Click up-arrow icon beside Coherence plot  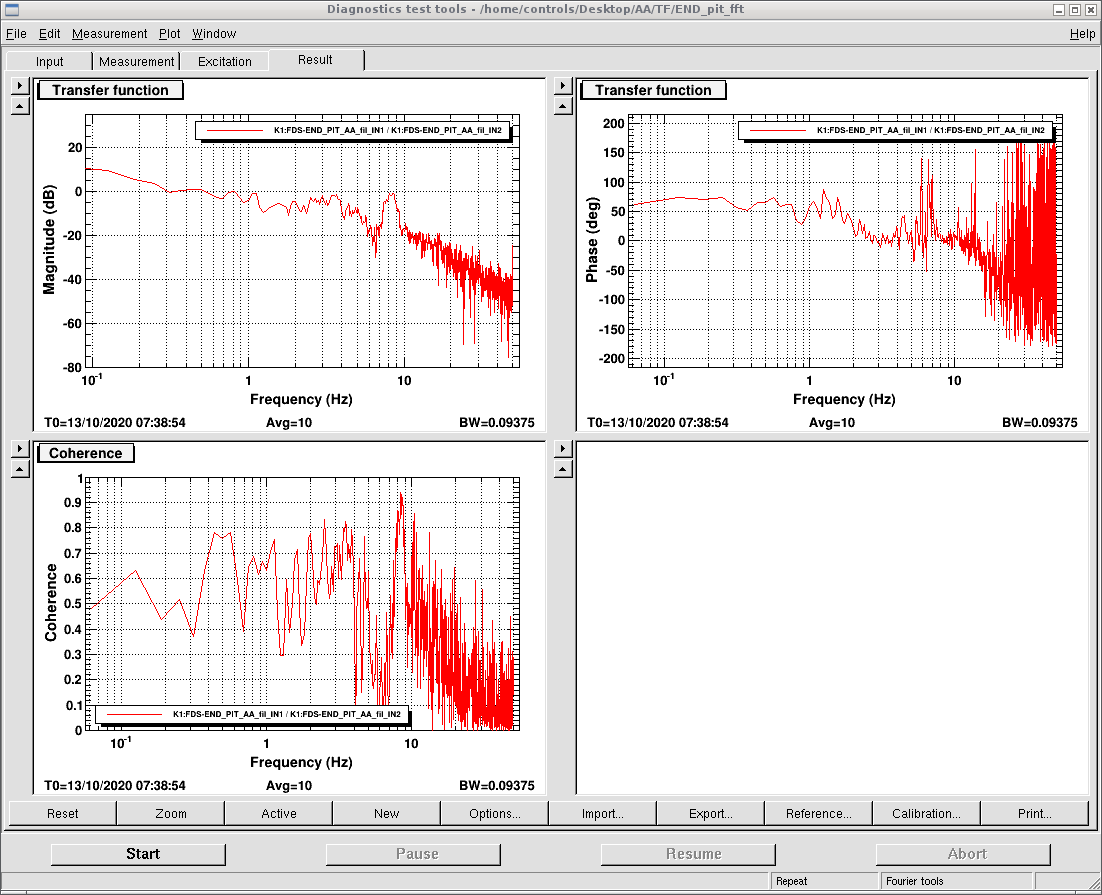(x=20, y=469)
